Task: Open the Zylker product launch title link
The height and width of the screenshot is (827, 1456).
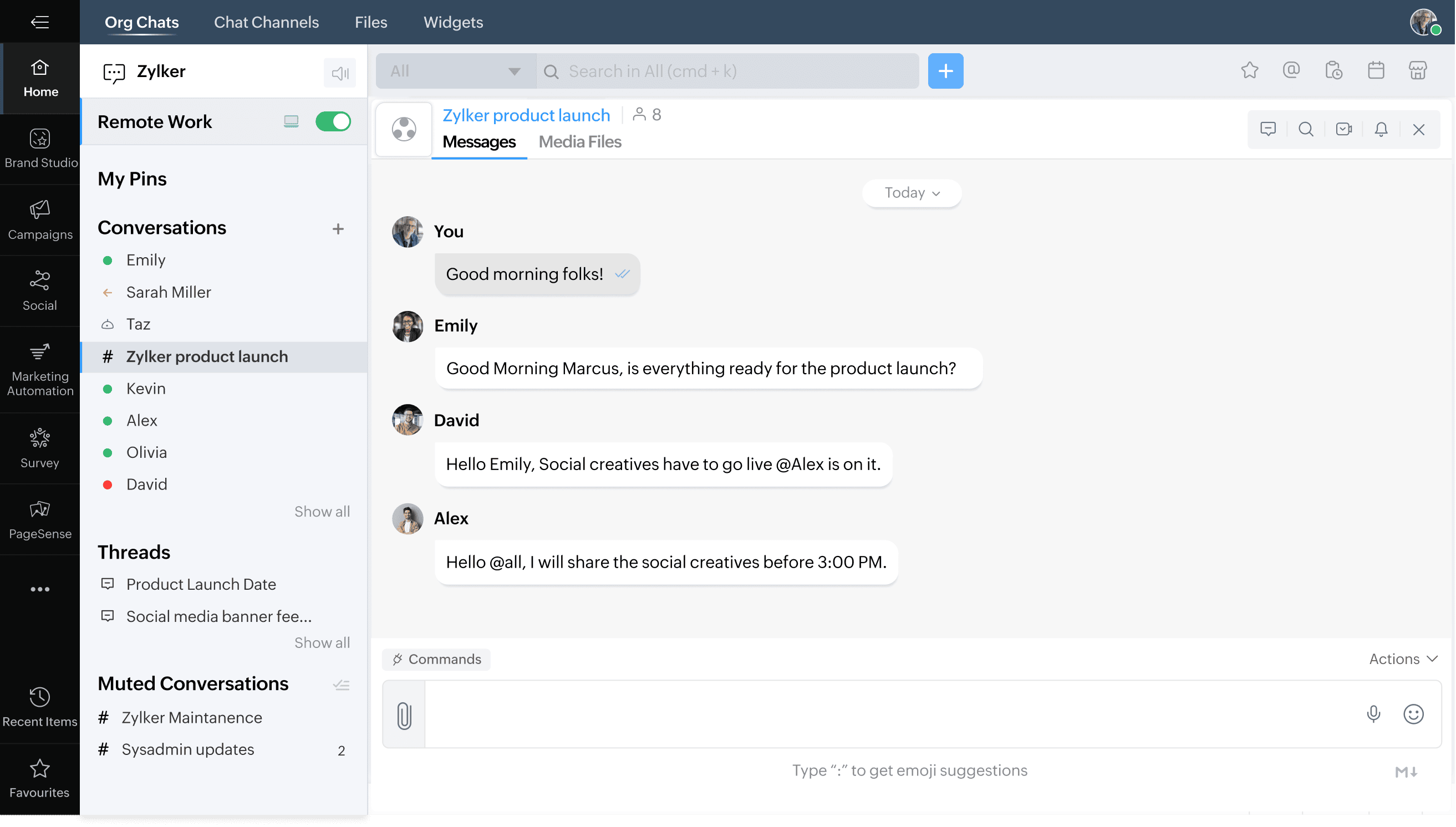Action: 526,115
